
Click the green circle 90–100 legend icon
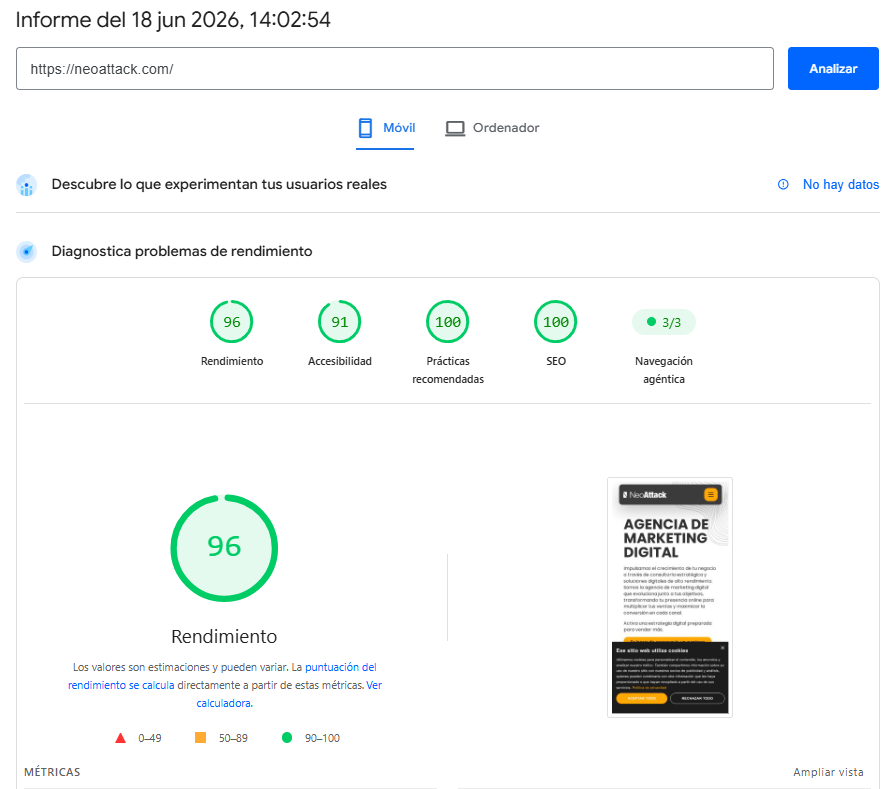287,737
